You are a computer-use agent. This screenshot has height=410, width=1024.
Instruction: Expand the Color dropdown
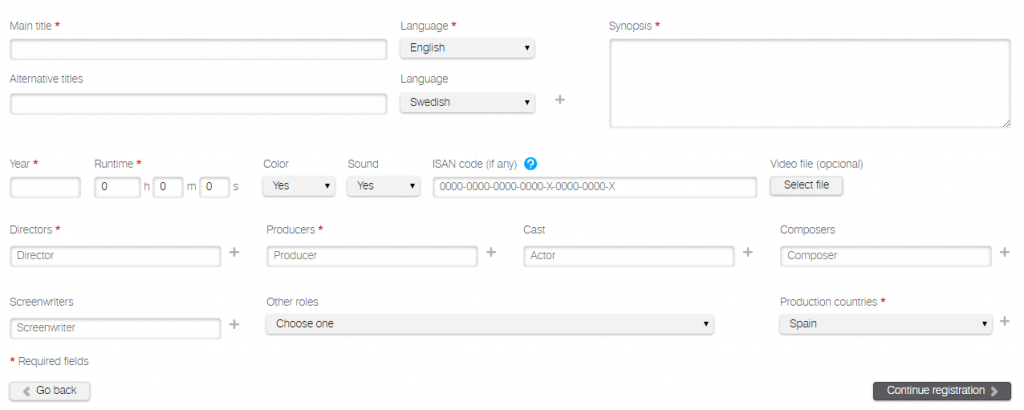tap(299, 186)
